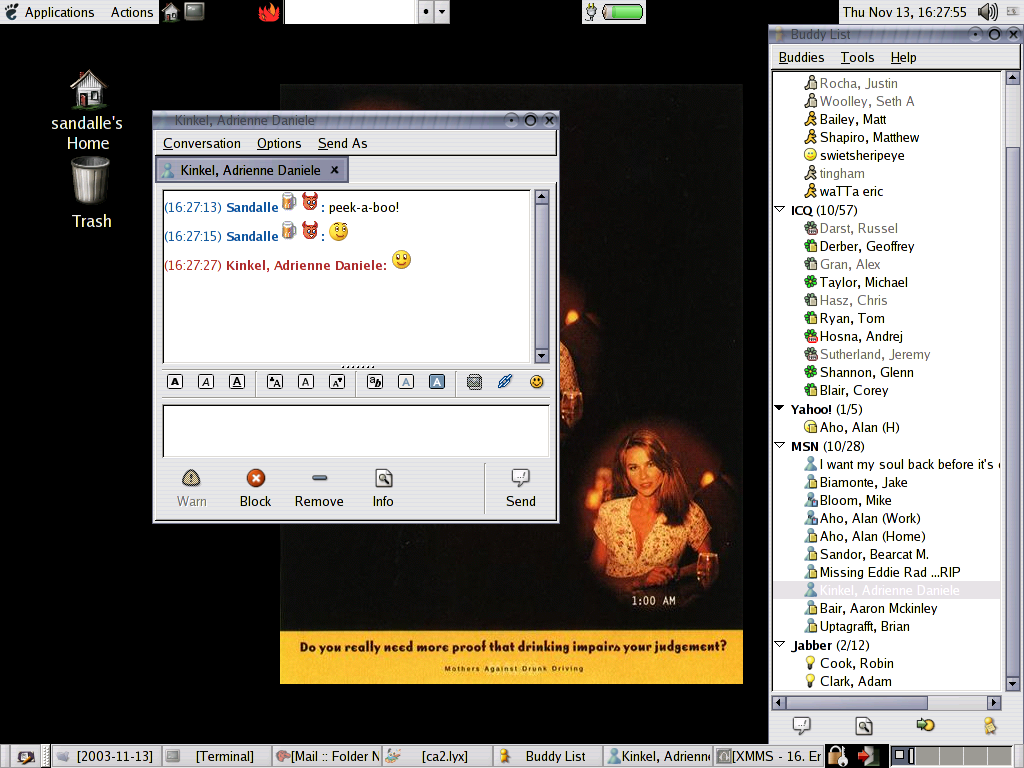Toggle underline text formatting
1024x768 pixels.
tap(237, 382)
